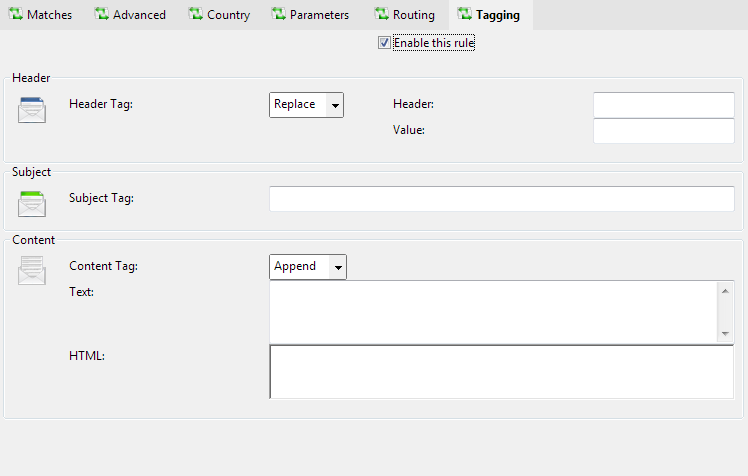Uncheck the Enable this rule checkbox
748x476 pixels.
[384, 43]
